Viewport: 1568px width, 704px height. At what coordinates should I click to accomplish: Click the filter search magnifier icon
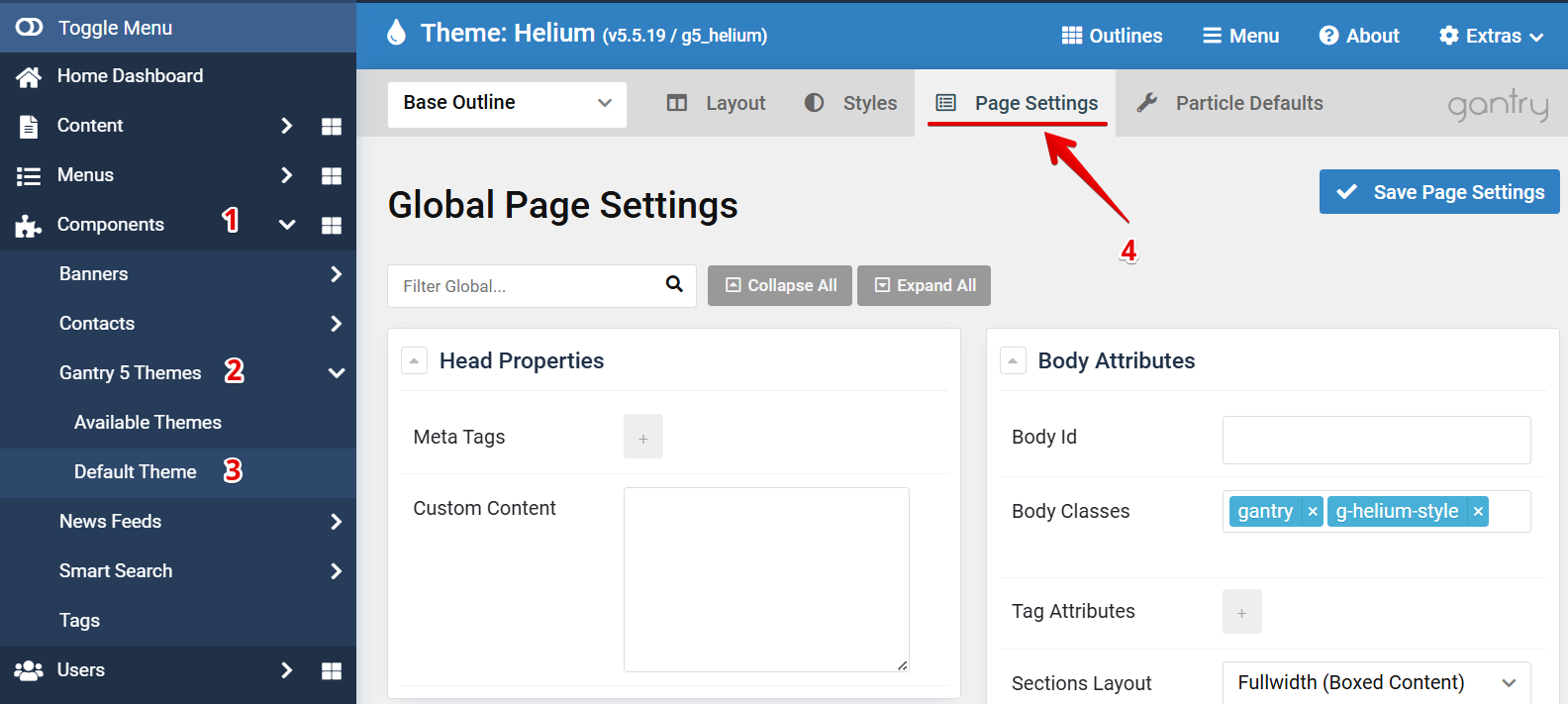pos(675,284)
